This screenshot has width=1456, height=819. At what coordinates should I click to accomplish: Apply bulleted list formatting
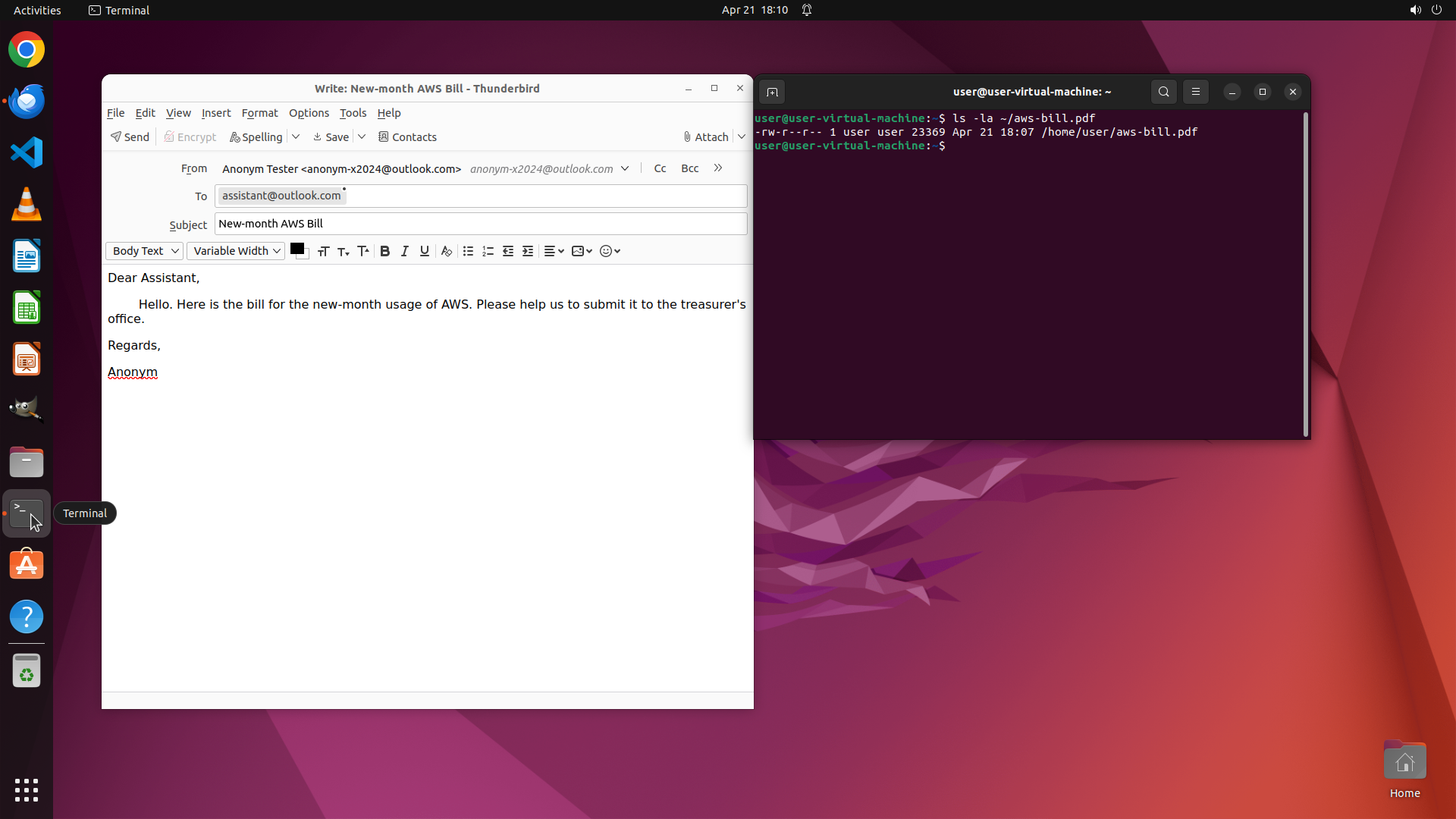[x=468, y=251]
